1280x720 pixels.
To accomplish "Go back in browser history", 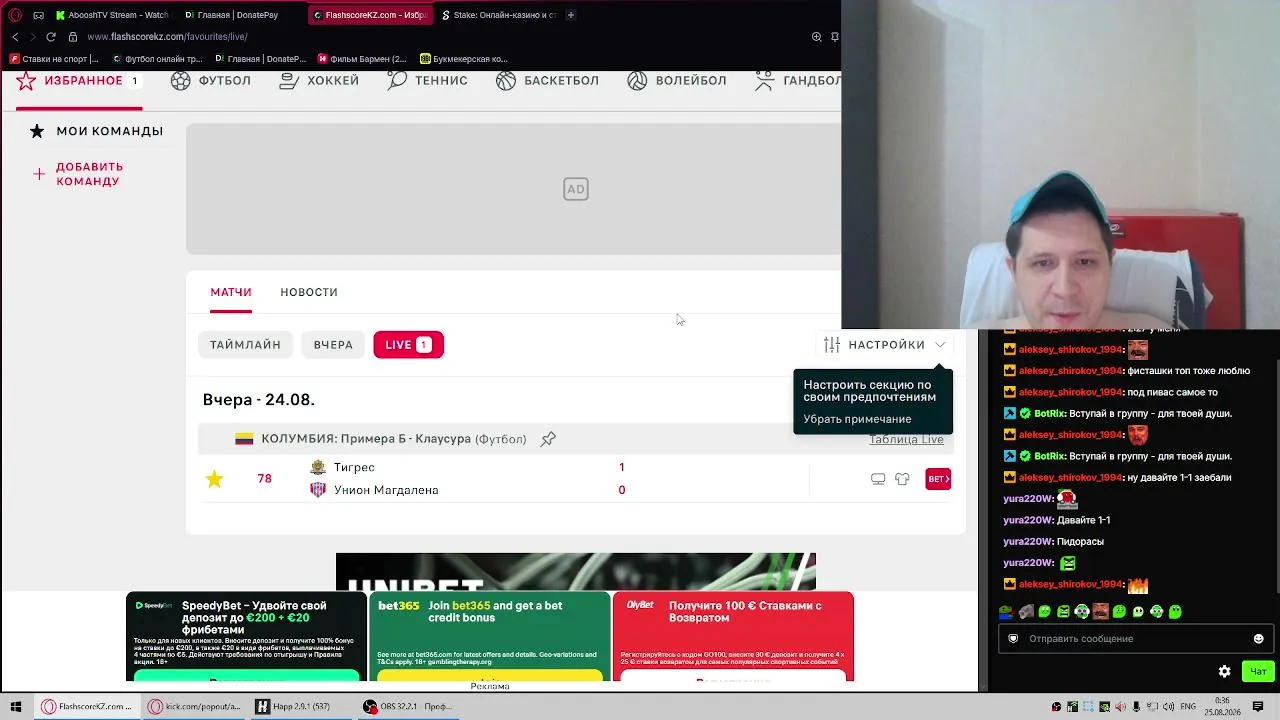I will click(x=15, y=37).
